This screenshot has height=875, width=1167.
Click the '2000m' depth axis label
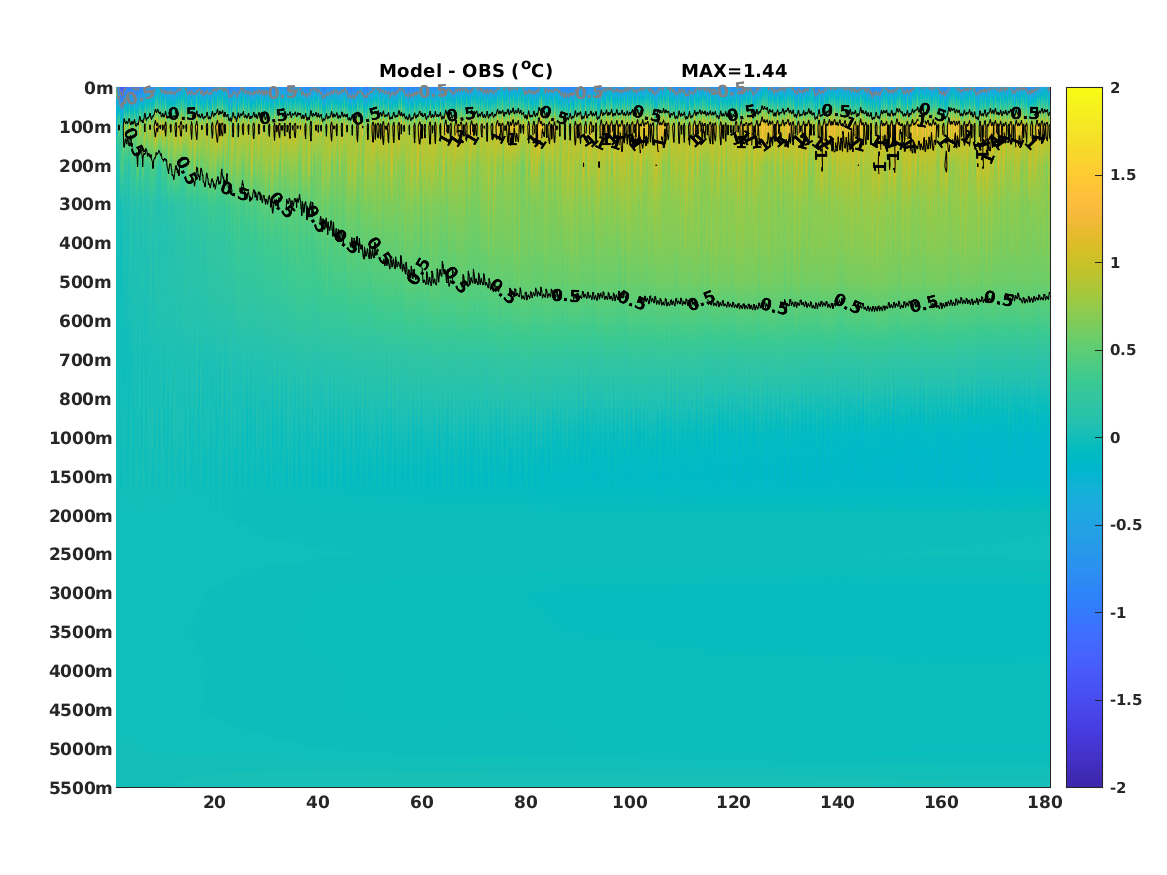pos(81,516)
